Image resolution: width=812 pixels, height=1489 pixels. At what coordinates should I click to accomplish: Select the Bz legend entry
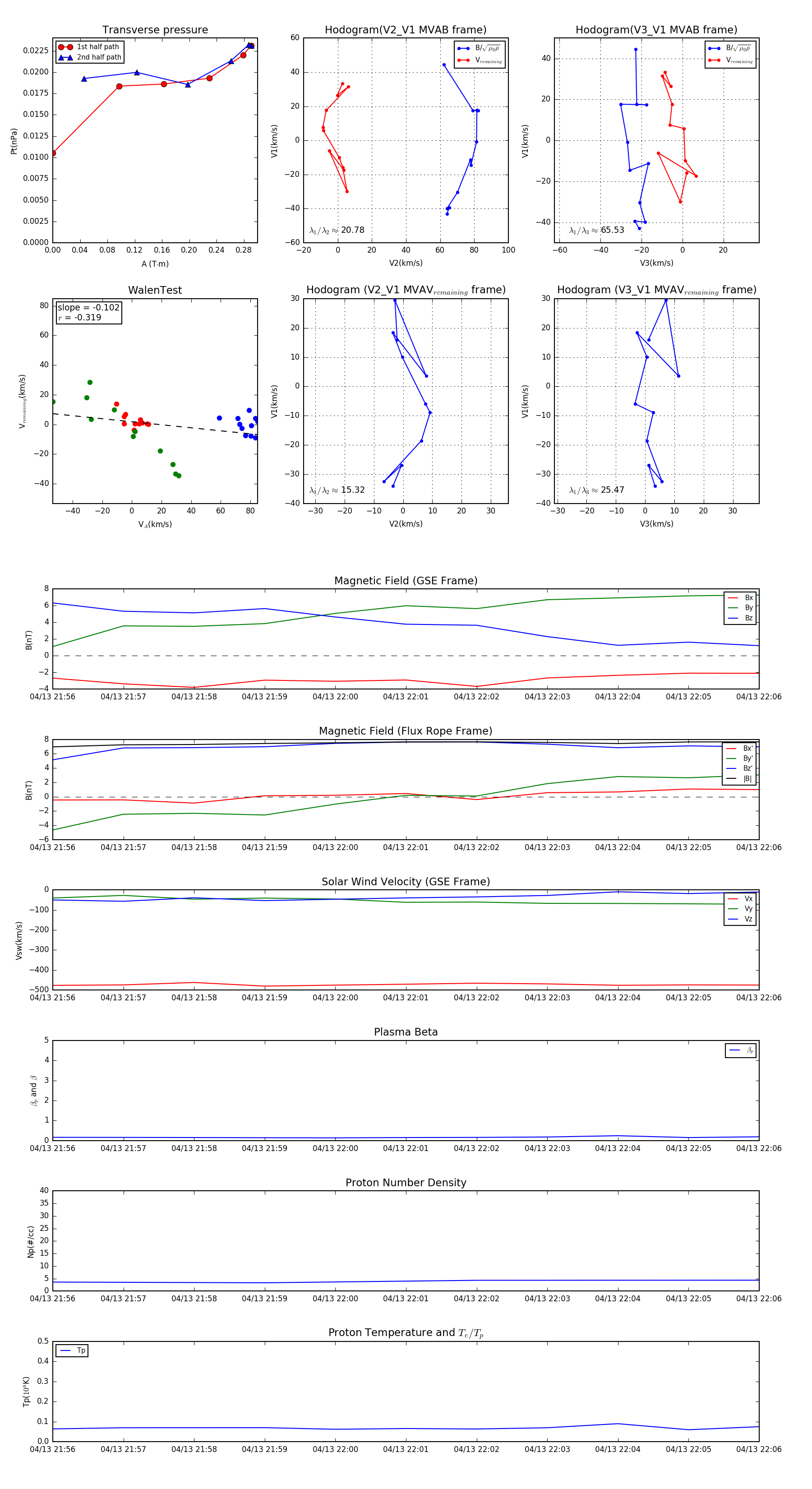[x=740, y=618]
